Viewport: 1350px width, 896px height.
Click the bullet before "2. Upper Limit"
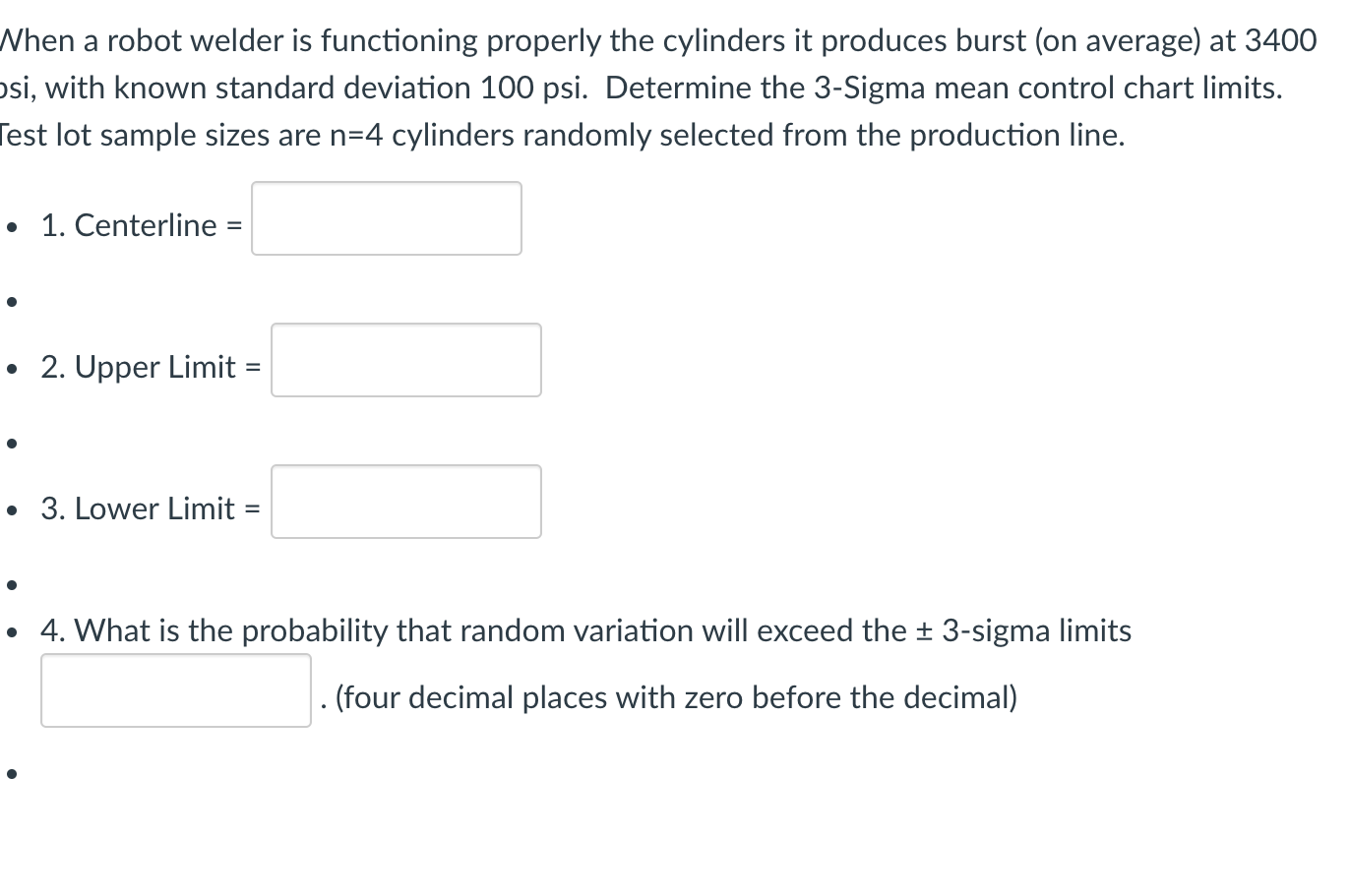[11, 369]
